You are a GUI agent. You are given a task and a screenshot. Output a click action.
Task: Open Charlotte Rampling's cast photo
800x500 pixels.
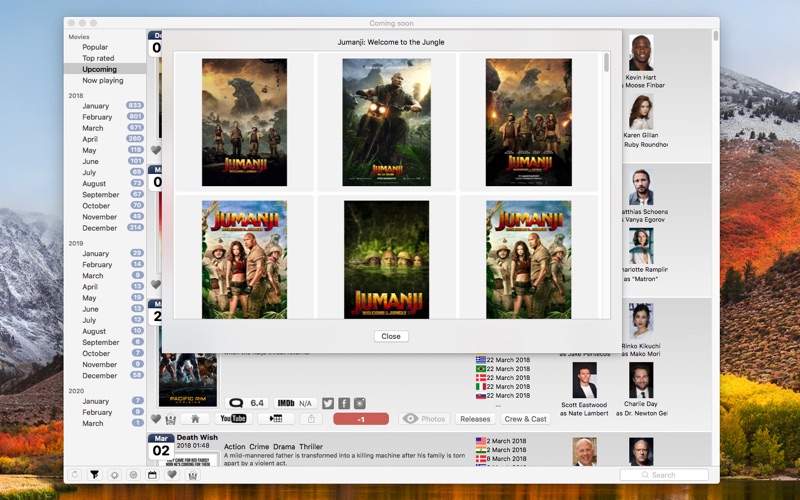click(641, 246)
